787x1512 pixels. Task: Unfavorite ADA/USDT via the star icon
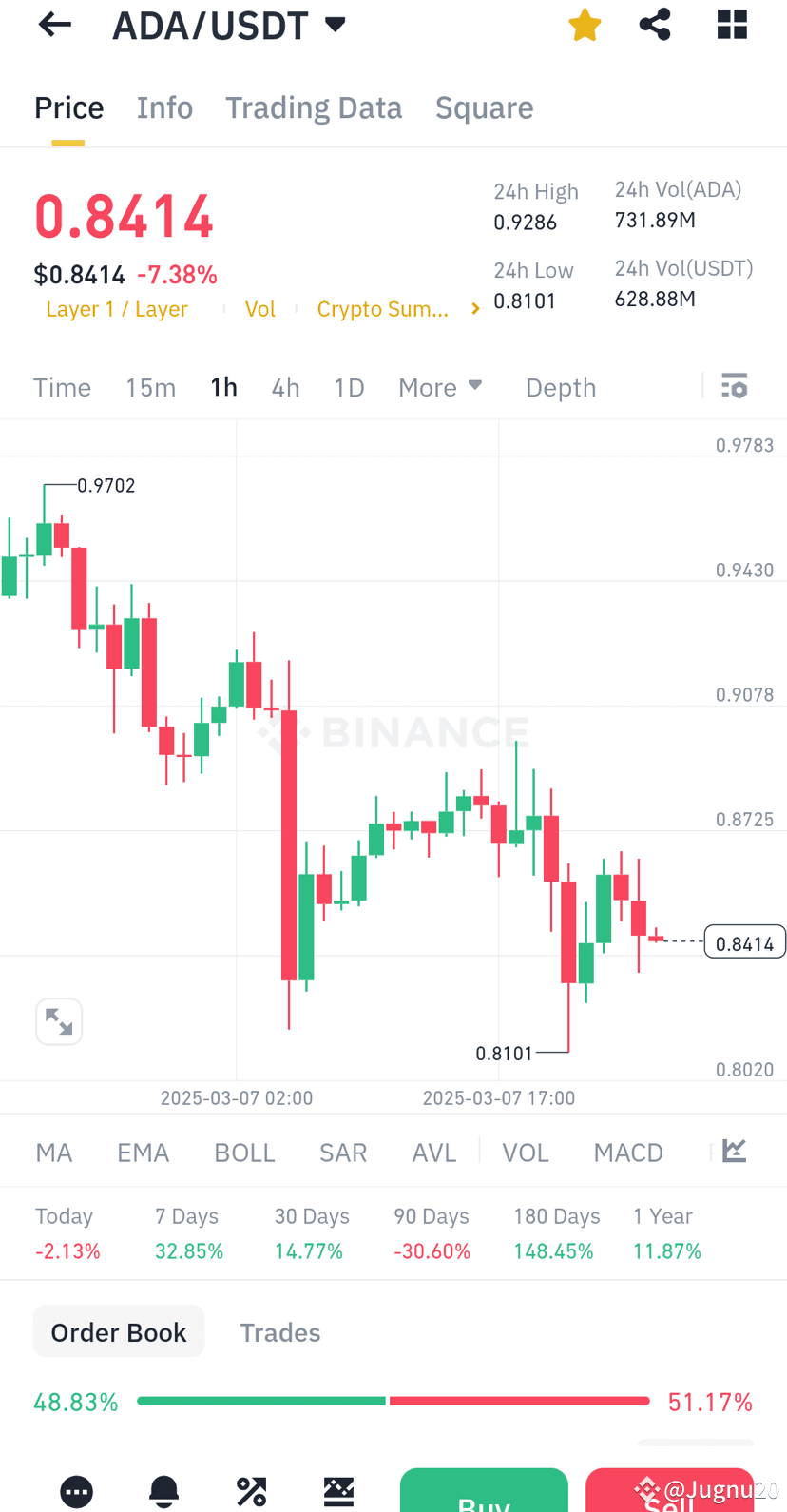584,25
